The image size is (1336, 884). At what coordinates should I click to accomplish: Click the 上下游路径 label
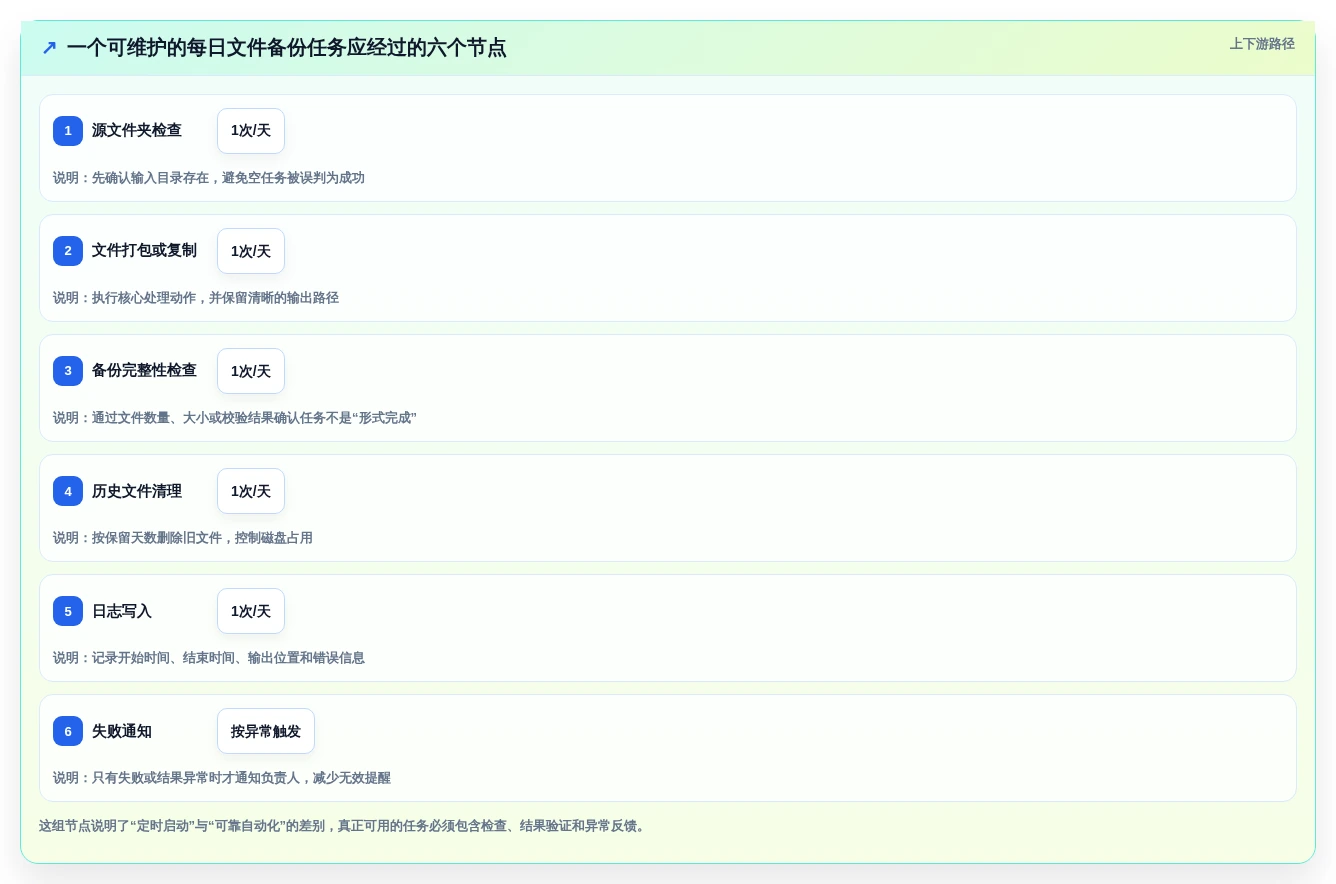point(1262,44)
